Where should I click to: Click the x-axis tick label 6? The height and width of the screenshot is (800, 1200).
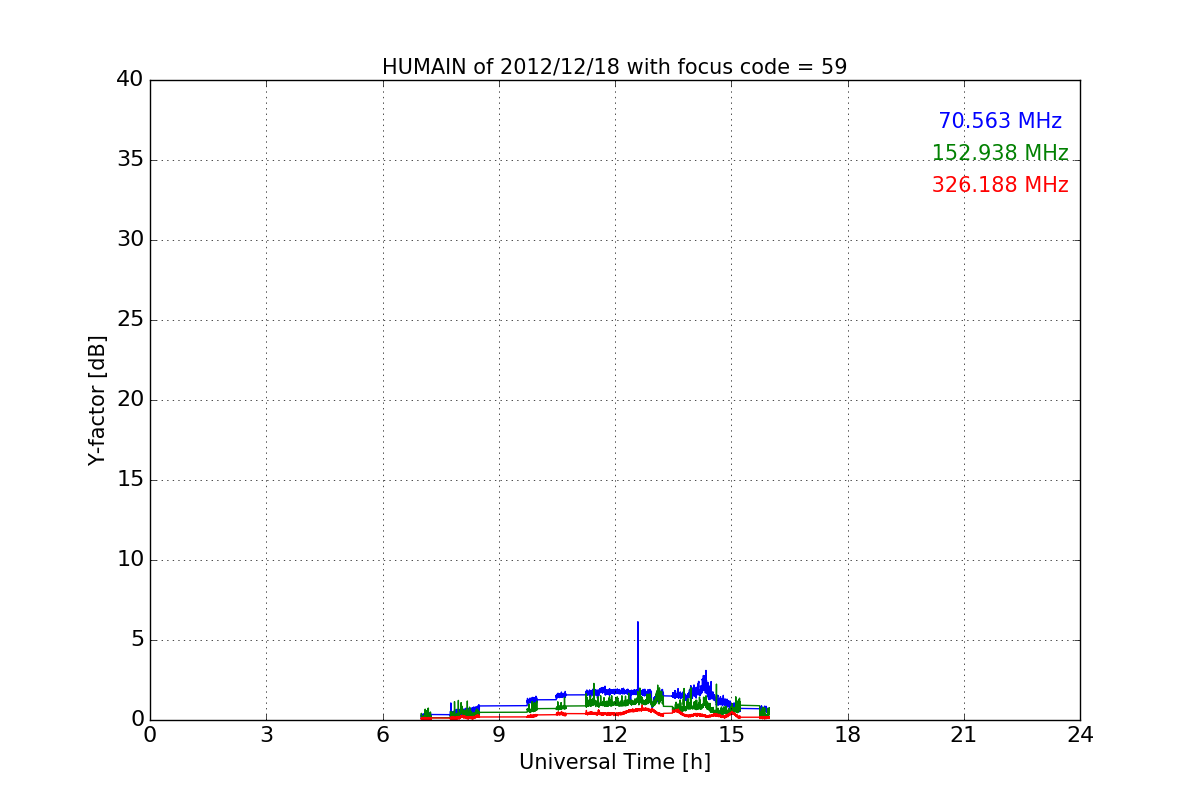pos(383,735)
